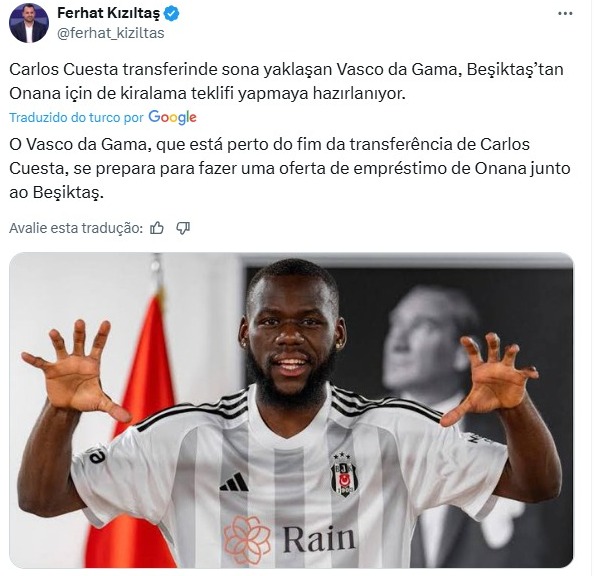598x576 pixels.
Task: Click the Rain sponsor flower emblem
Action: [247, 540]
